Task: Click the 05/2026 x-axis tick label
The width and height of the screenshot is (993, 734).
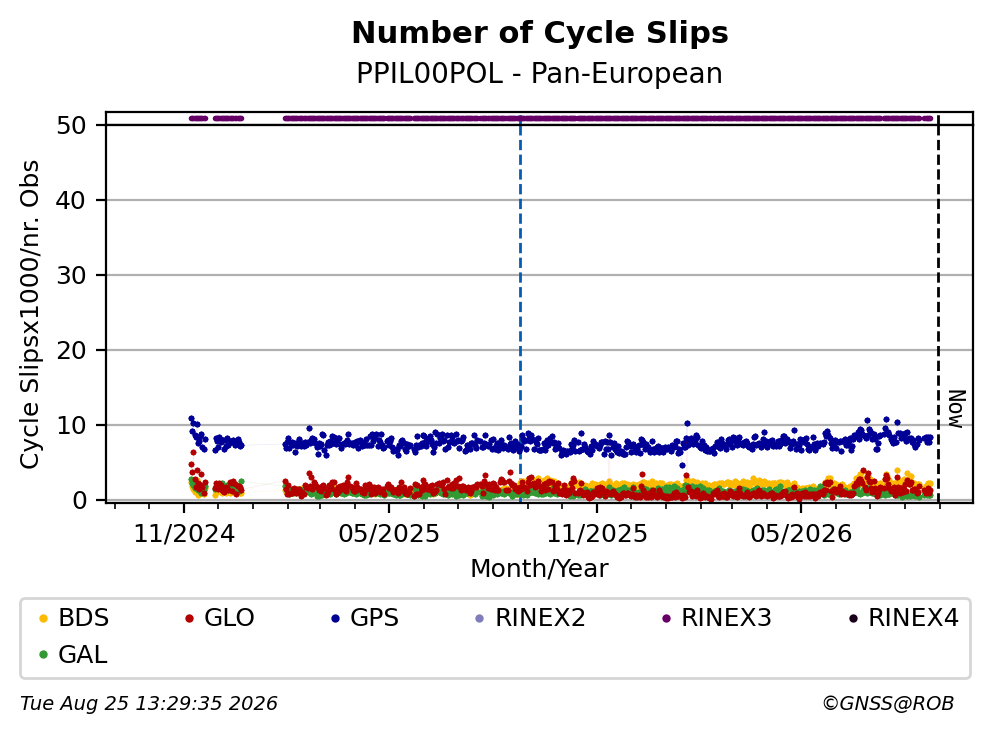Action: click(x=801, y=534)
